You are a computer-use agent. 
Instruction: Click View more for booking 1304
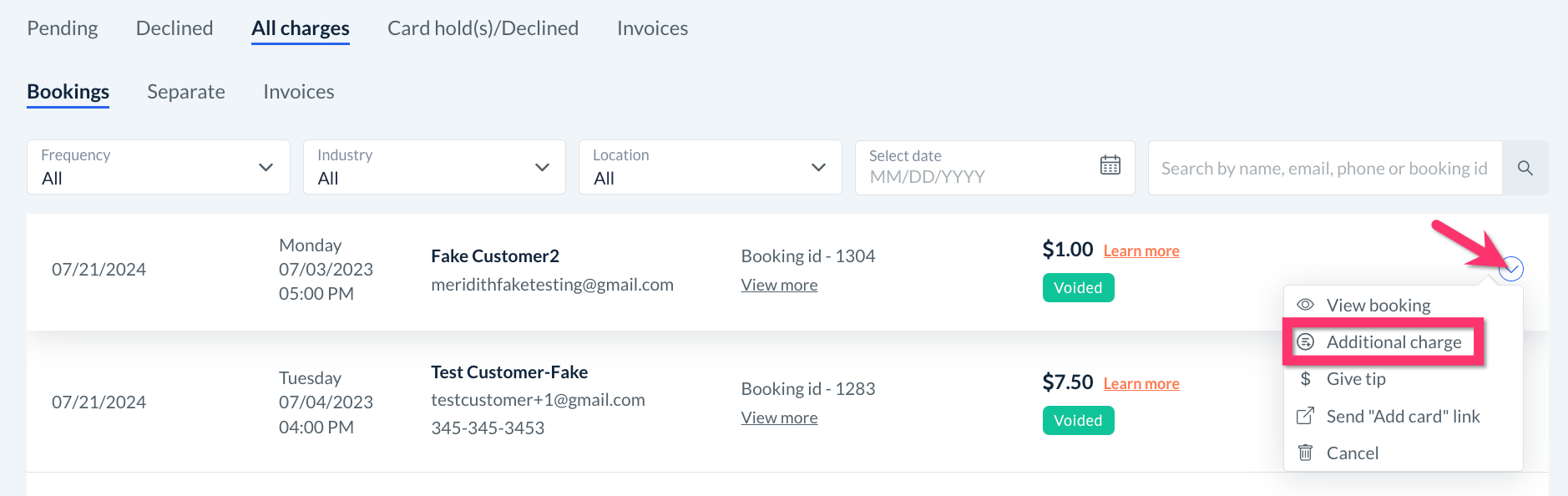(x=779, y=285)
